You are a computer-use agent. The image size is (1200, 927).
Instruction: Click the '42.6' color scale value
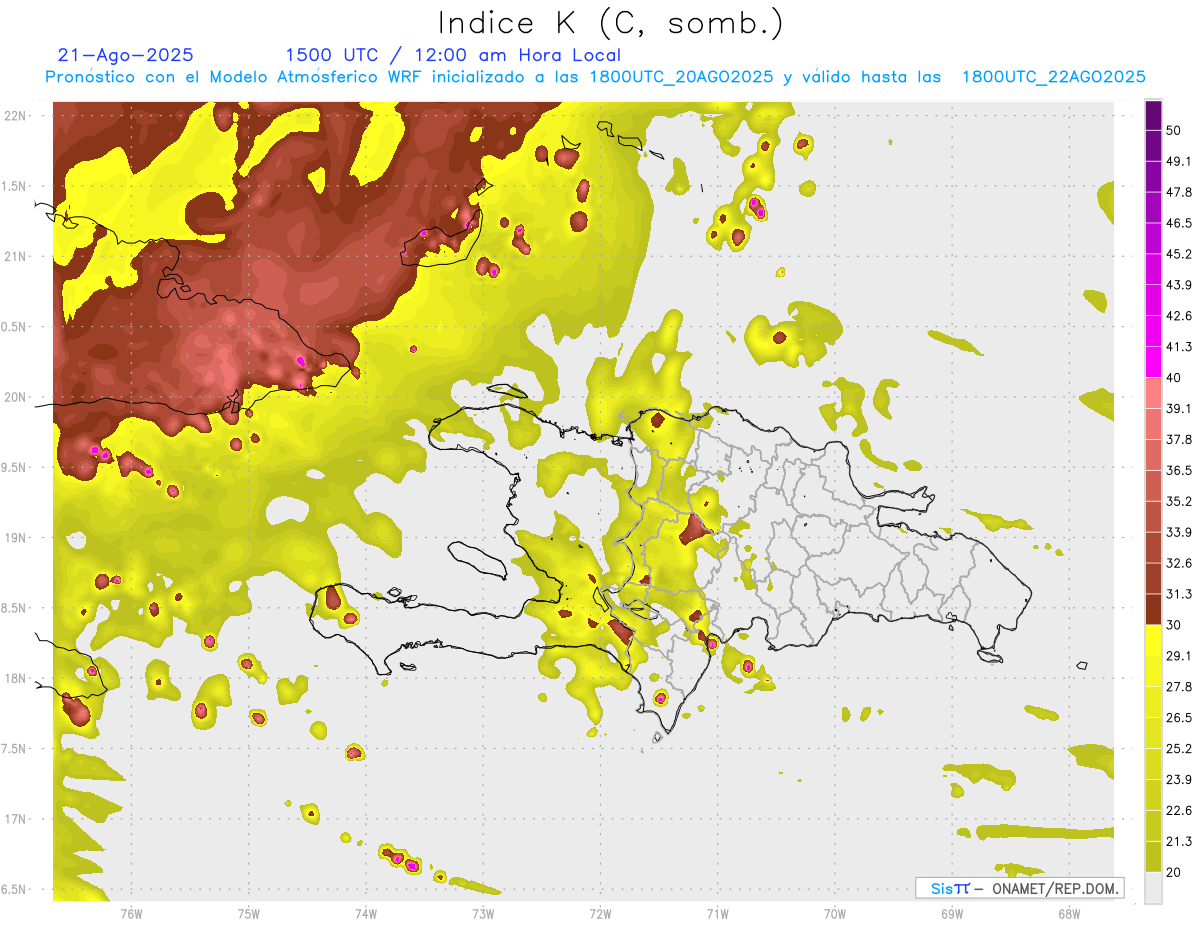coord(1179,316)
